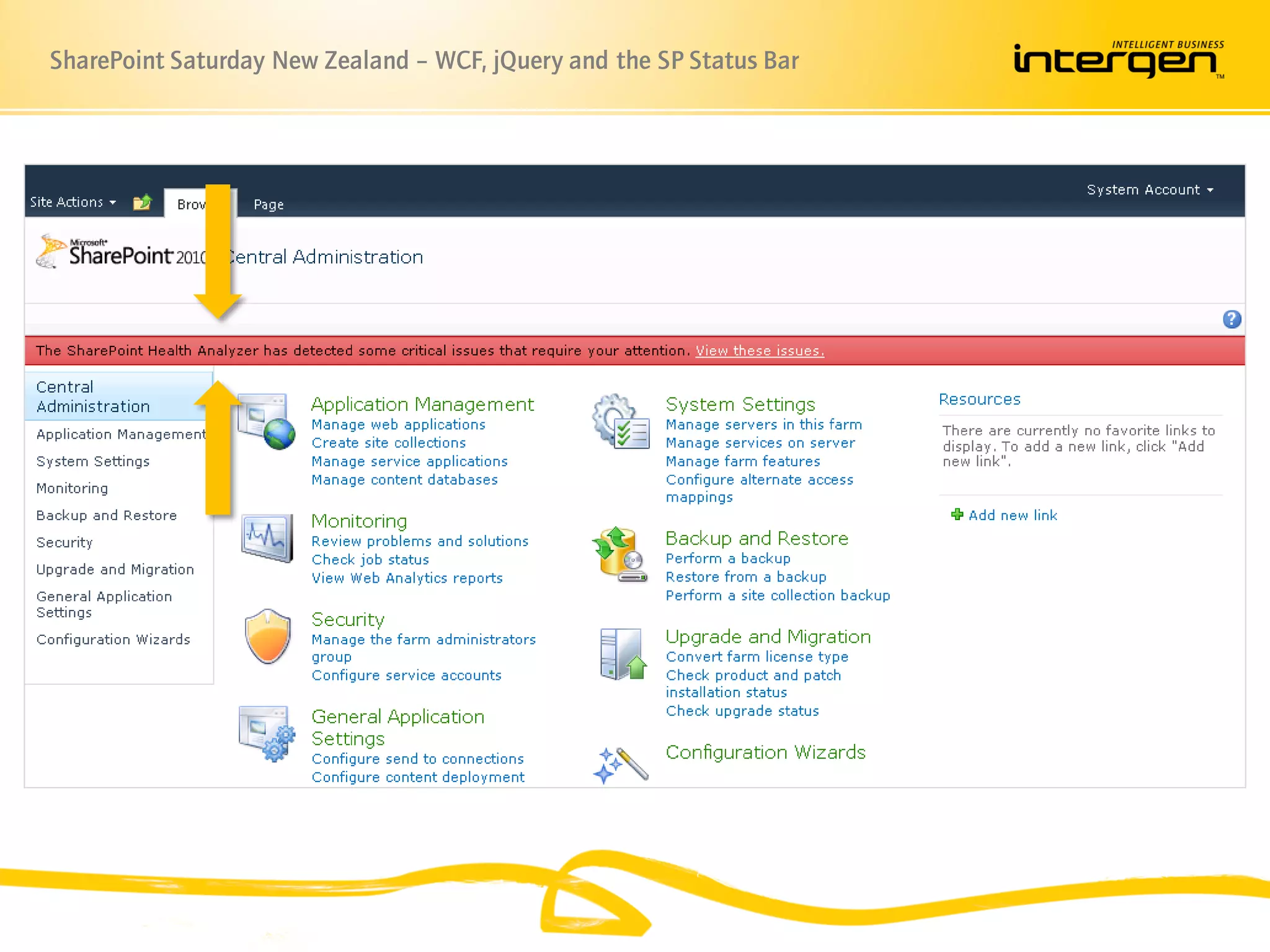Click the Backup and Restore database icon
Viewport: 1270px width, 952px height.
621,554
